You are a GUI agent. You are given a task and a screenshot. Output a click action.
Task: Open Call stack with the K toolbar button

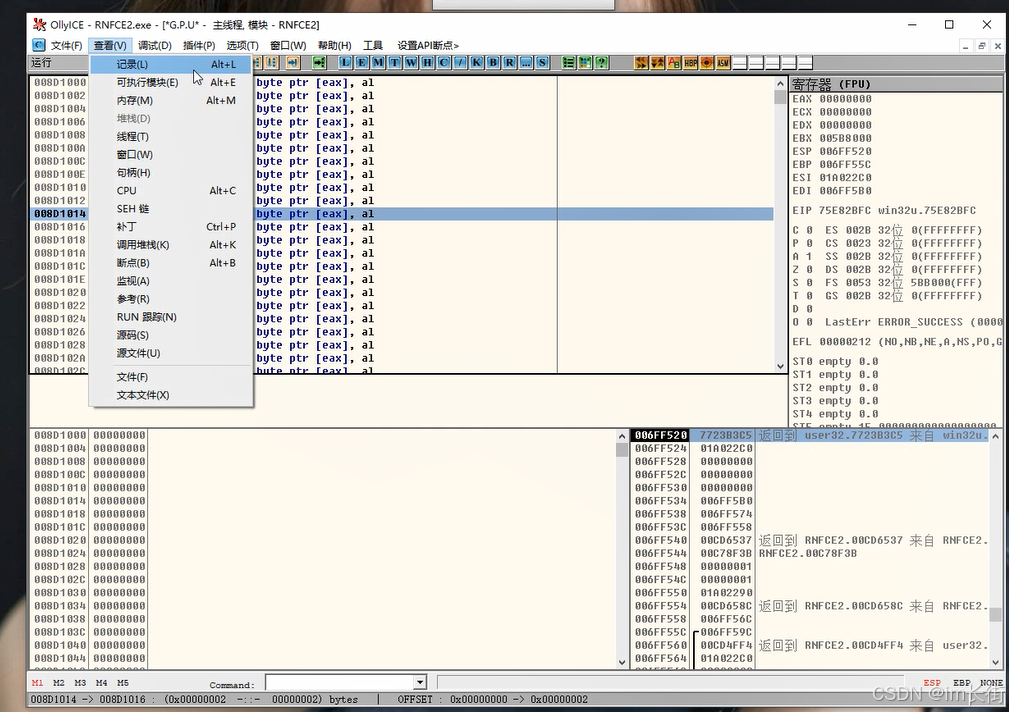tap(476, 62)
